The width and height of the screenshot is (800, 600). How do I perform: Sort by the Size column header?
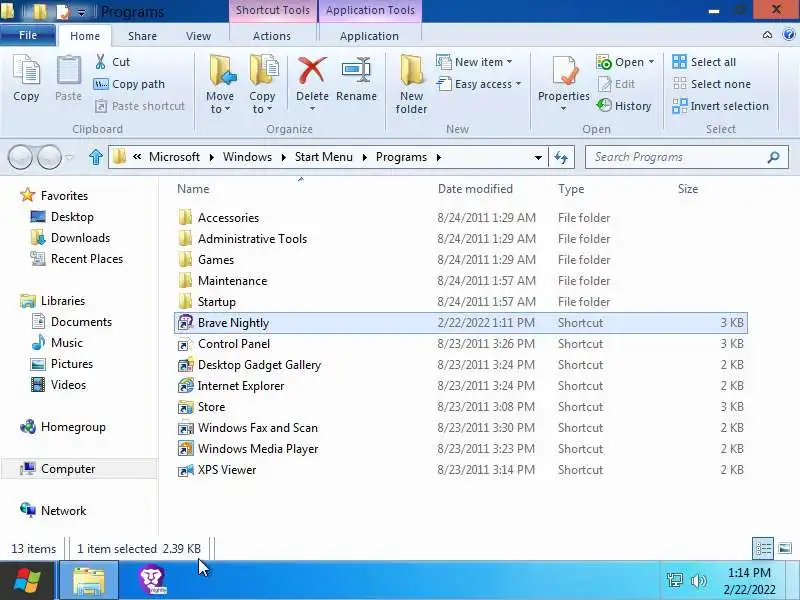(688, 189)
